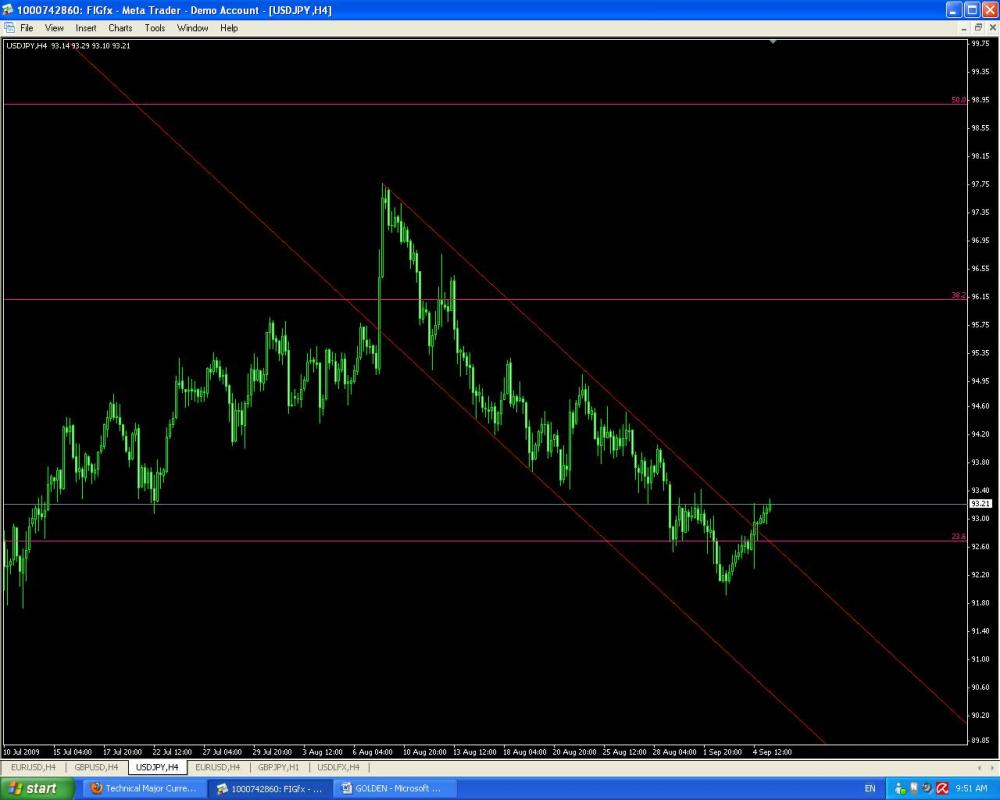Screen dimensions: 1000x800
Task: Click the USDJPY,H4 quote header text
Action: 68,46
